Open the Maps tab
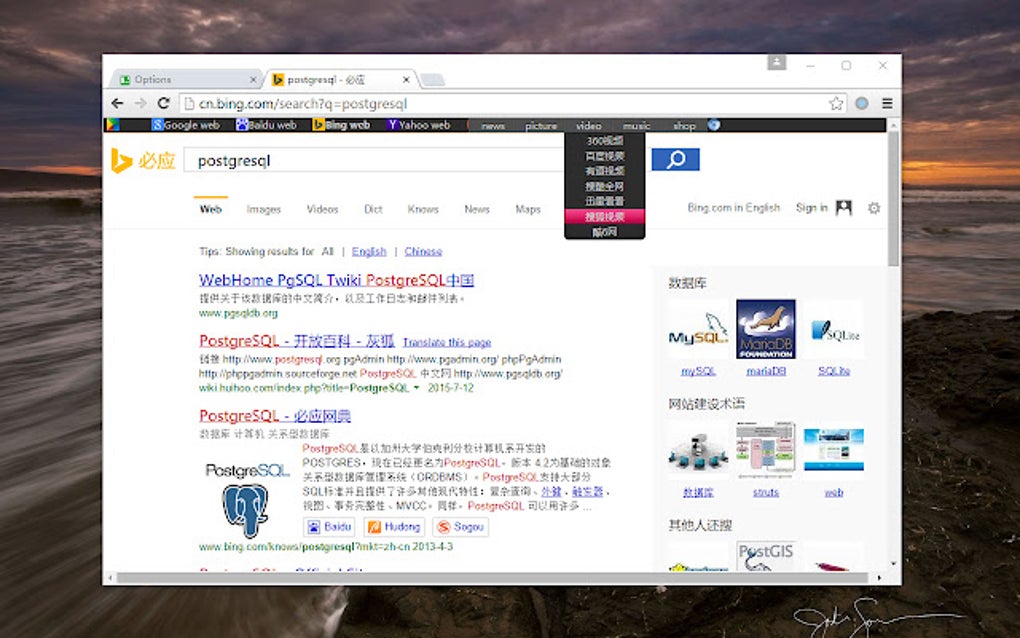This screenshot has width=1020, height=638. pos(528,209)
